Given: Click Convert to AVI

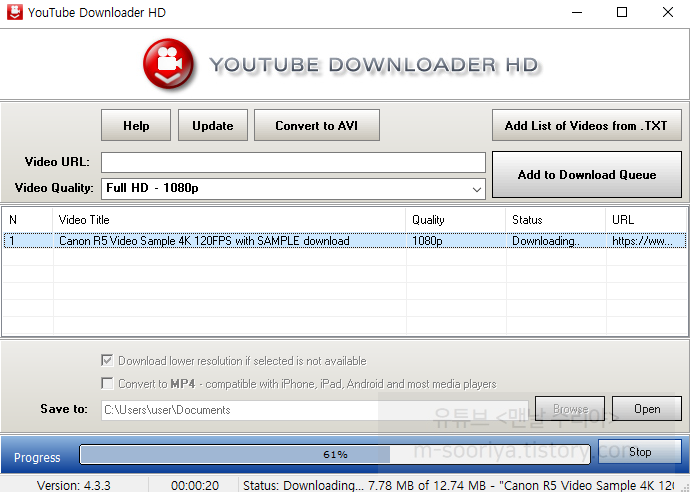Looking at the screenshot, I should [317, 125].
